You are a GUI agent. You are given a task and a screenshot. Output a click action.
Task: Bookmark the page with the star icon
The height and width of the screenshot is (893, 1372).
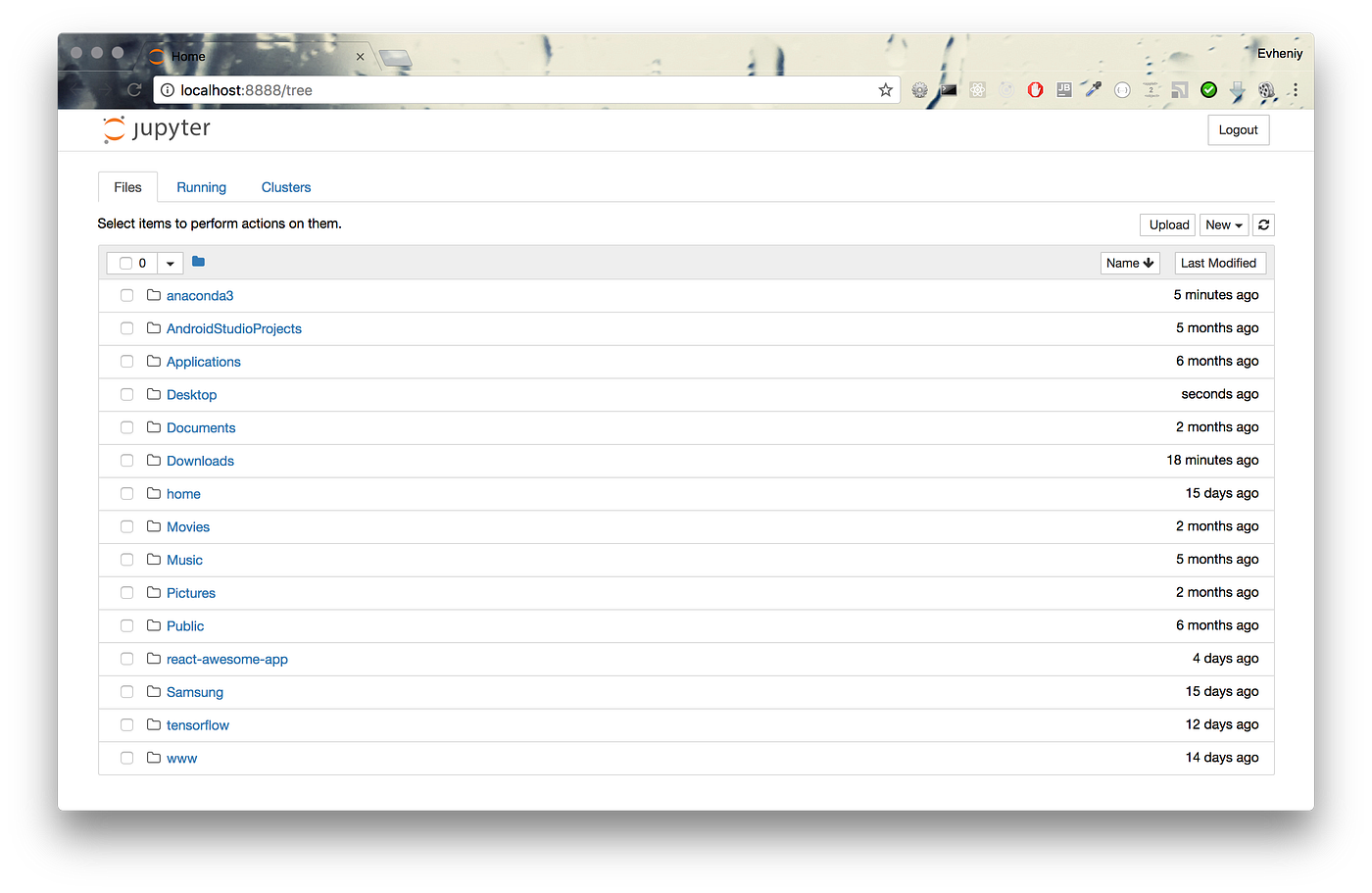(x=885, y=89)
